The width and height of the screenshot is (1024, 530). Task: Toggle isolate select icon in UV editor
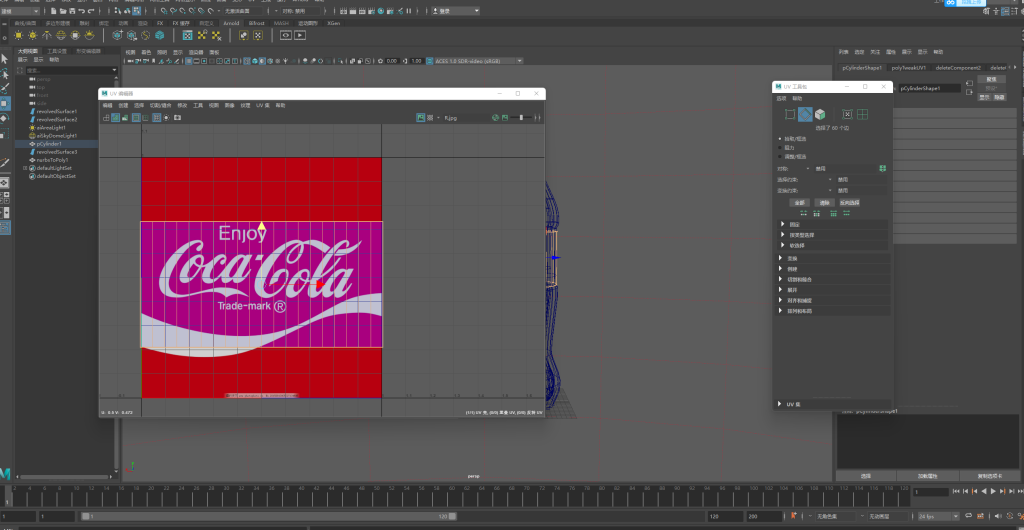click(x=166, y=117)
